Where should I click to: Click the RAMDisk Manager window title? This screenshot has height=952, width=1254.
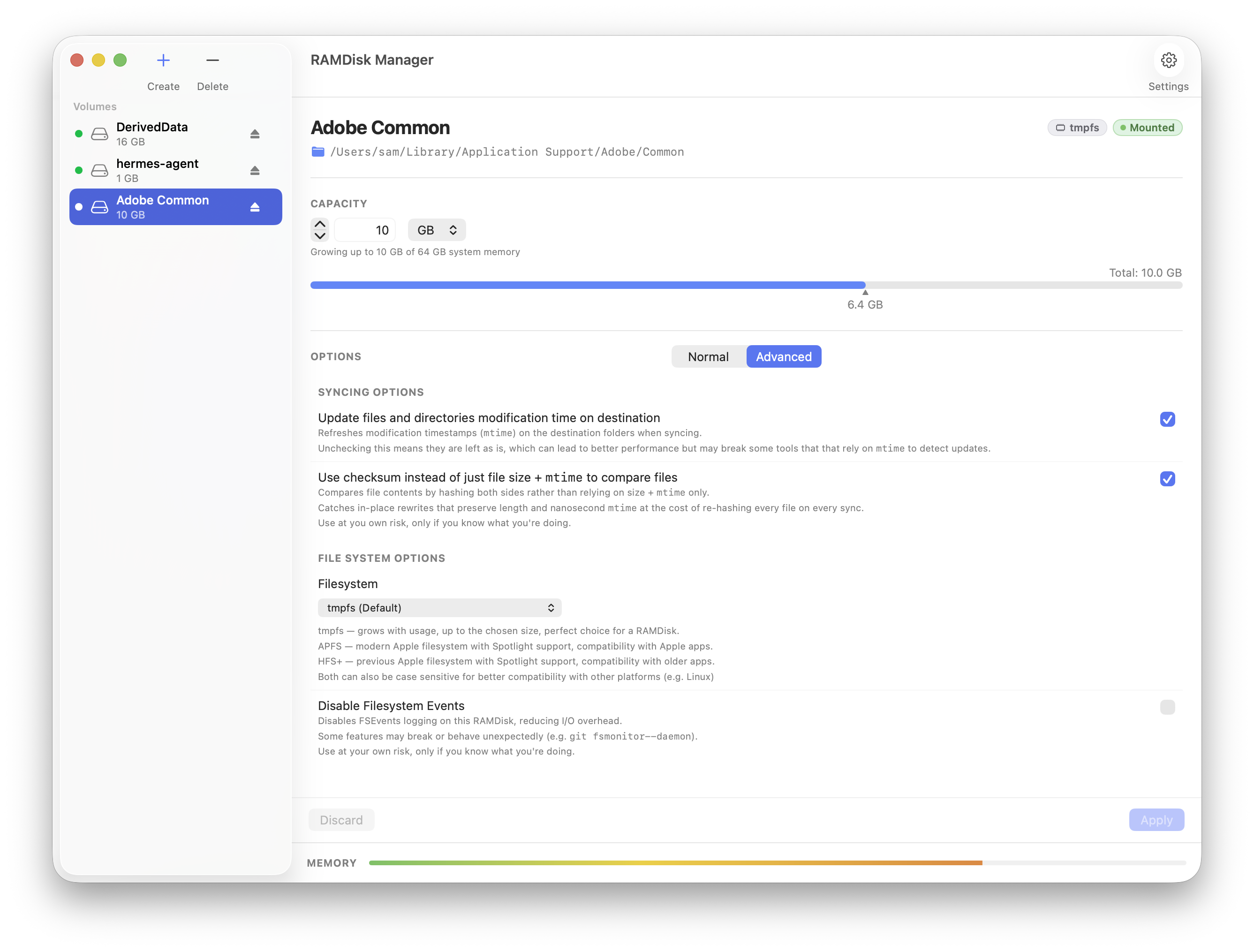pos(372,60)
